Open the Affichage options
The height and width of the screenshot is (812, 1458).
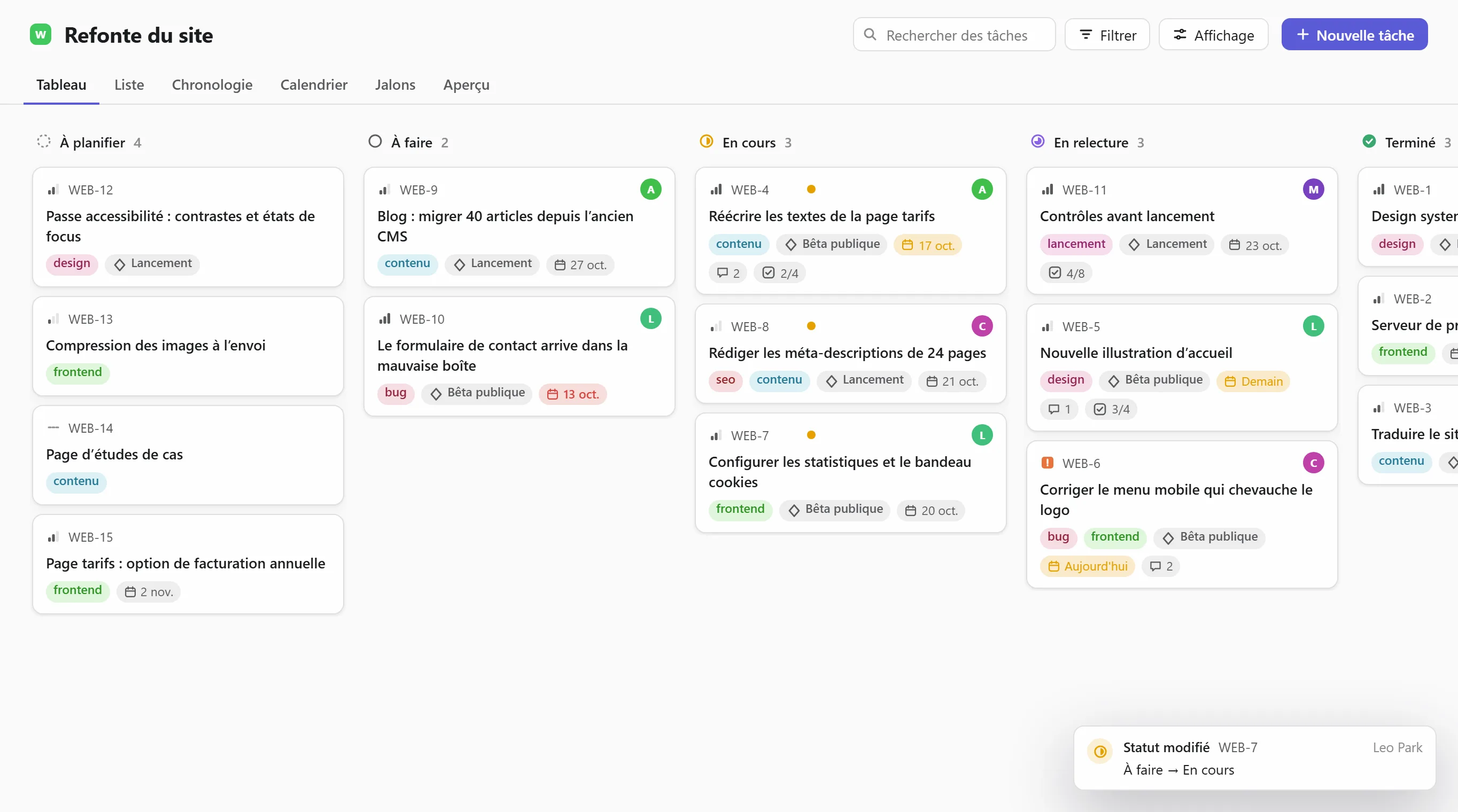[x=1213, y=35]
